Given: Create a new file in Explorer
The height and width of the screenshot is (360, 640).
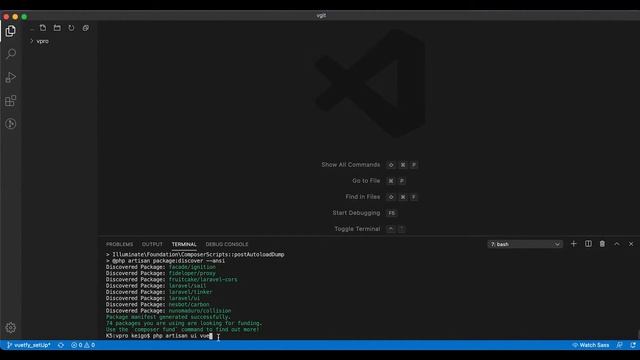Looking at the screenshot, I should coord(43,28).
